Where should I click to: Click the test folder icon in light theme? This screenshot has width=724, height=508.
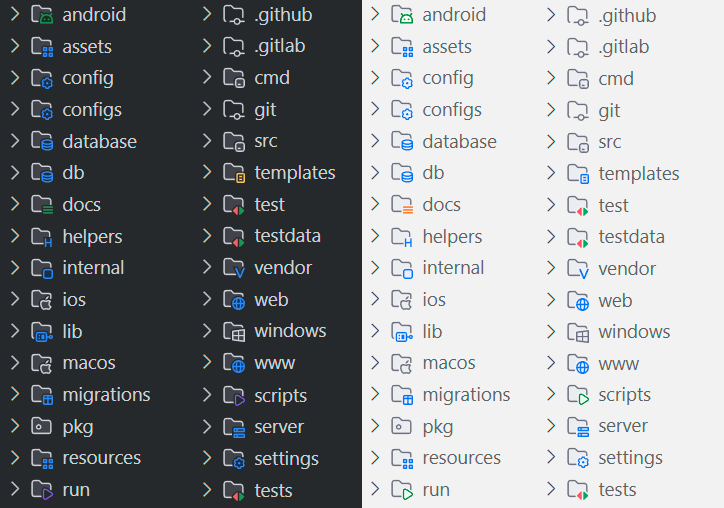(x=578, y=206)
